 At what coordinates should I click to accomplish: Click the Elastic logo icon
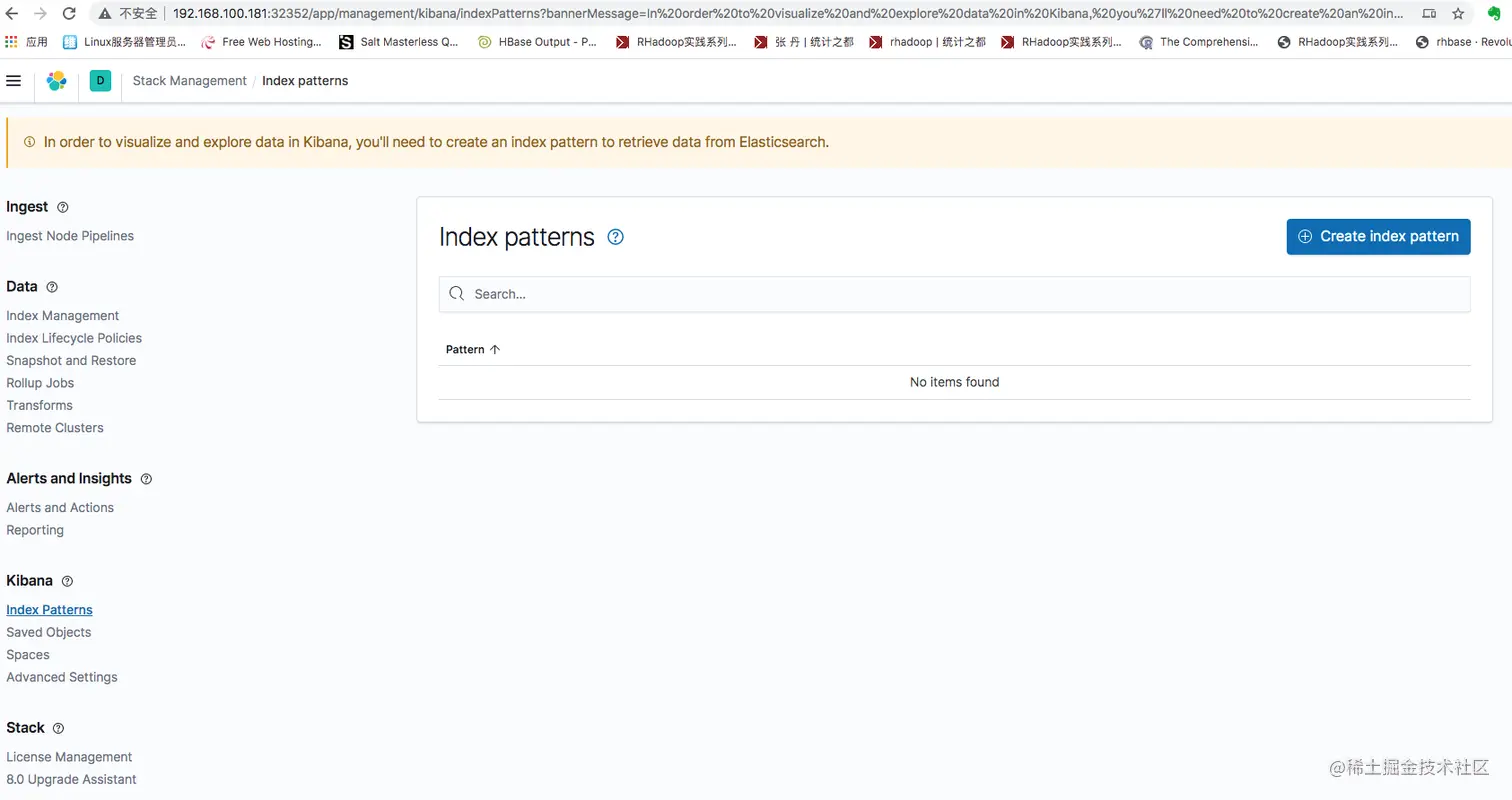[x=57, y=81]
